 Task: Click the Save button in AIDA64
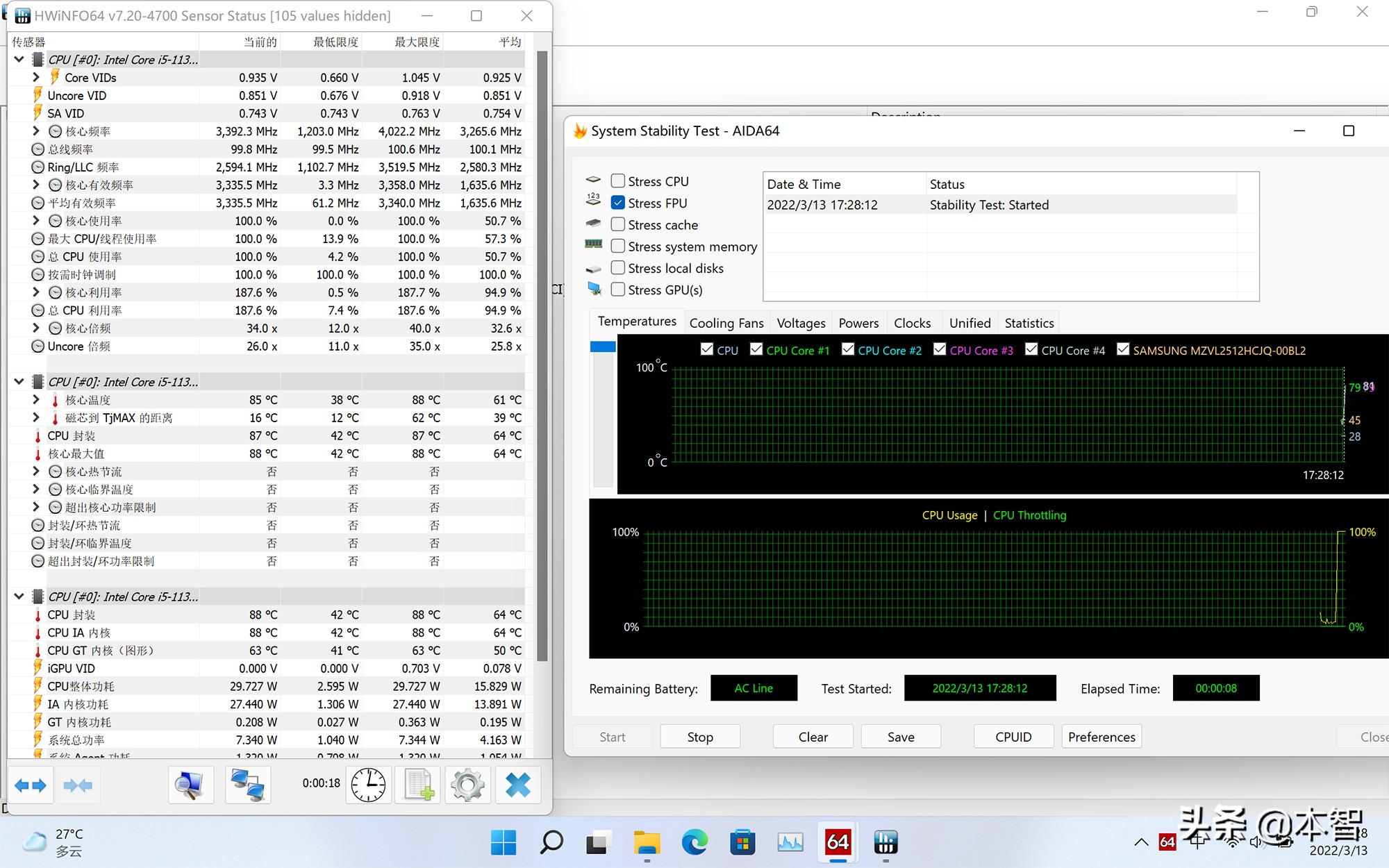click(x=901, y=737)
